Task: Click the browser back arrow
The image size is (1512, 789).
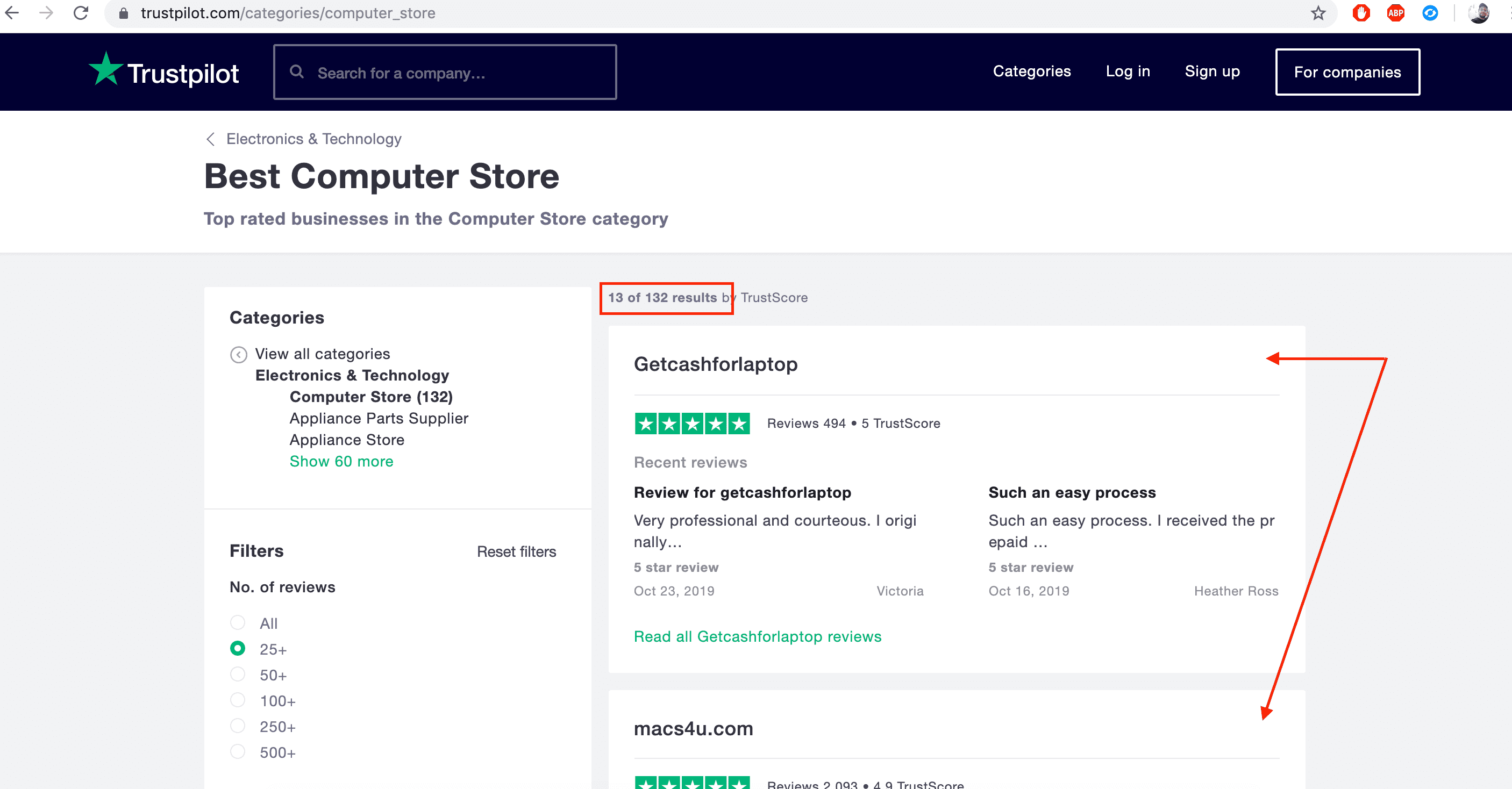Action: [x=12, y=13]
